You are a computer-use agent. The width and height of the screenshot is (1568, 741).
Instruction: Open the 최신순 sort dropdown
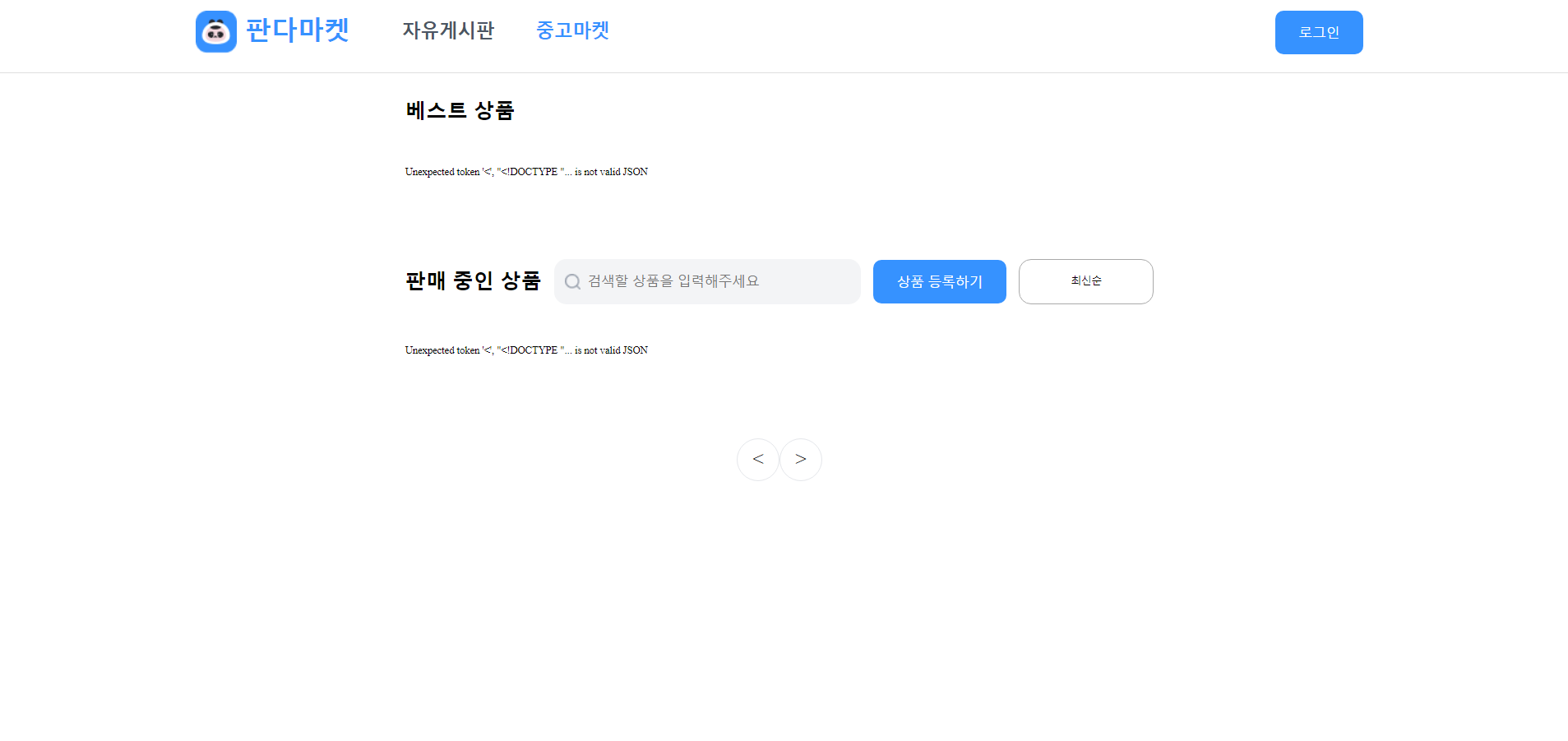[1085, 281]
